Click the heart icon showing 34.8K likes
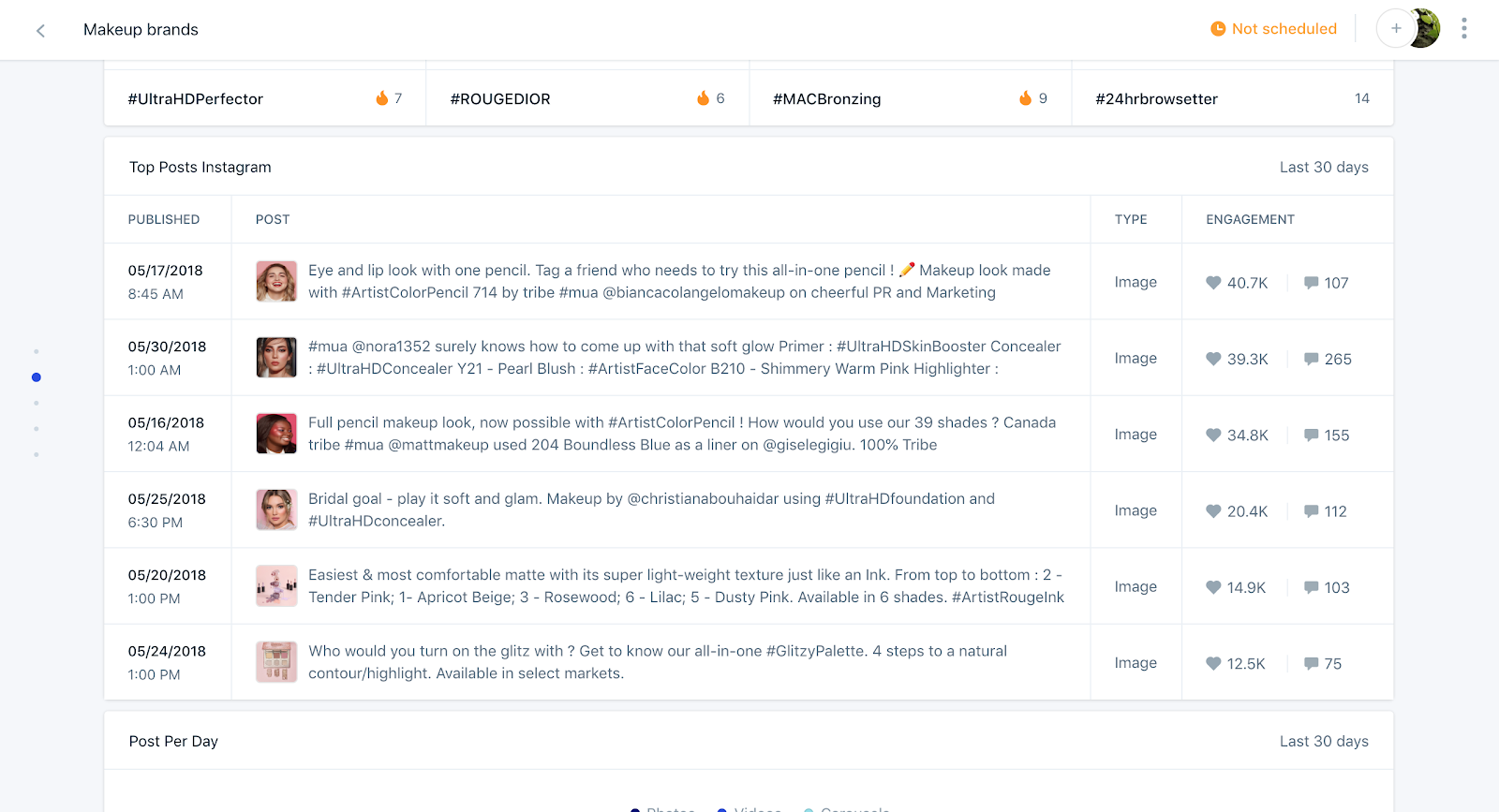This screenshot has width=1499, height=812. [x=1213, y=435]
